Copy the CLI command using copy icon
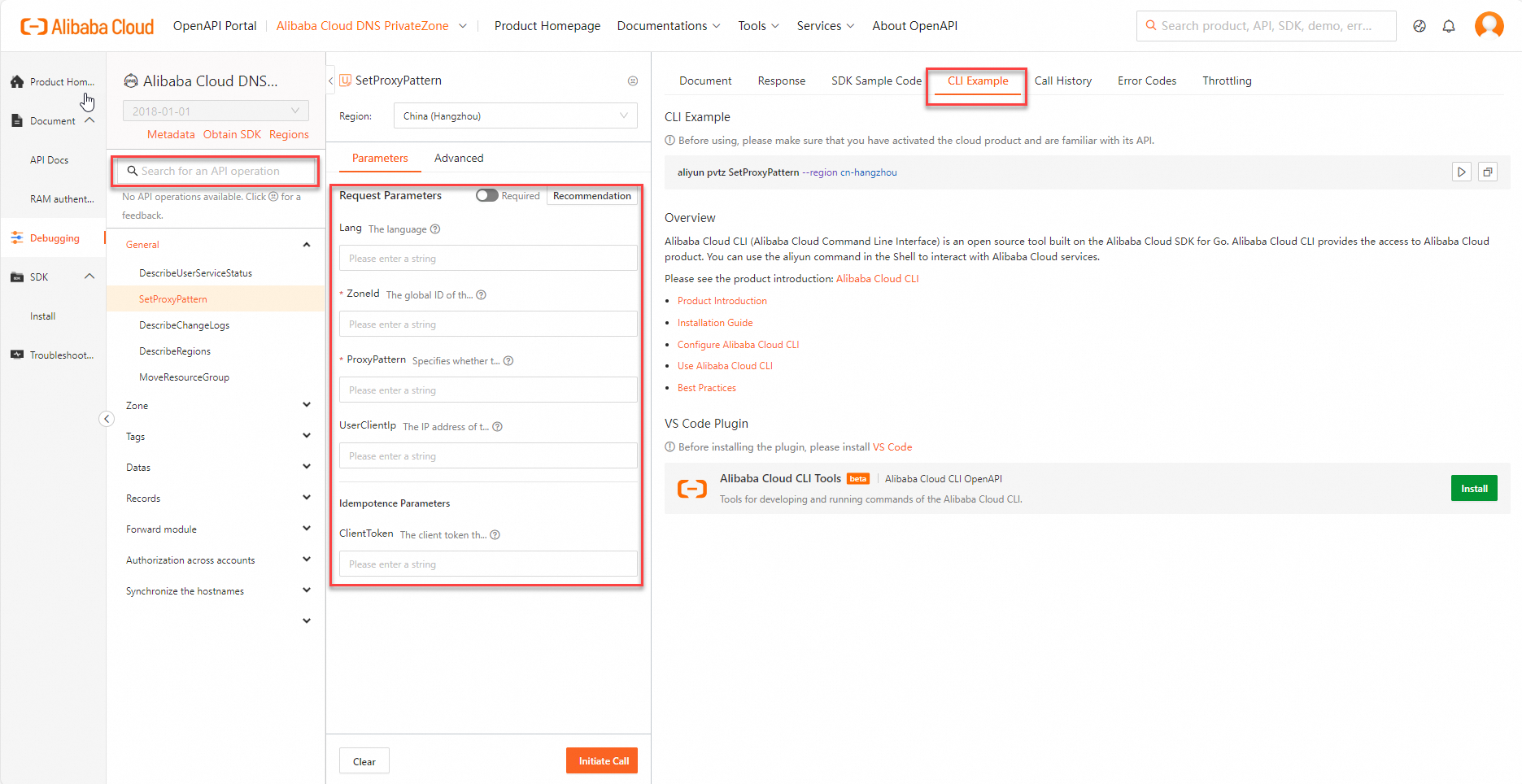Screen dimensions: 1522x784 point(1488,172)
